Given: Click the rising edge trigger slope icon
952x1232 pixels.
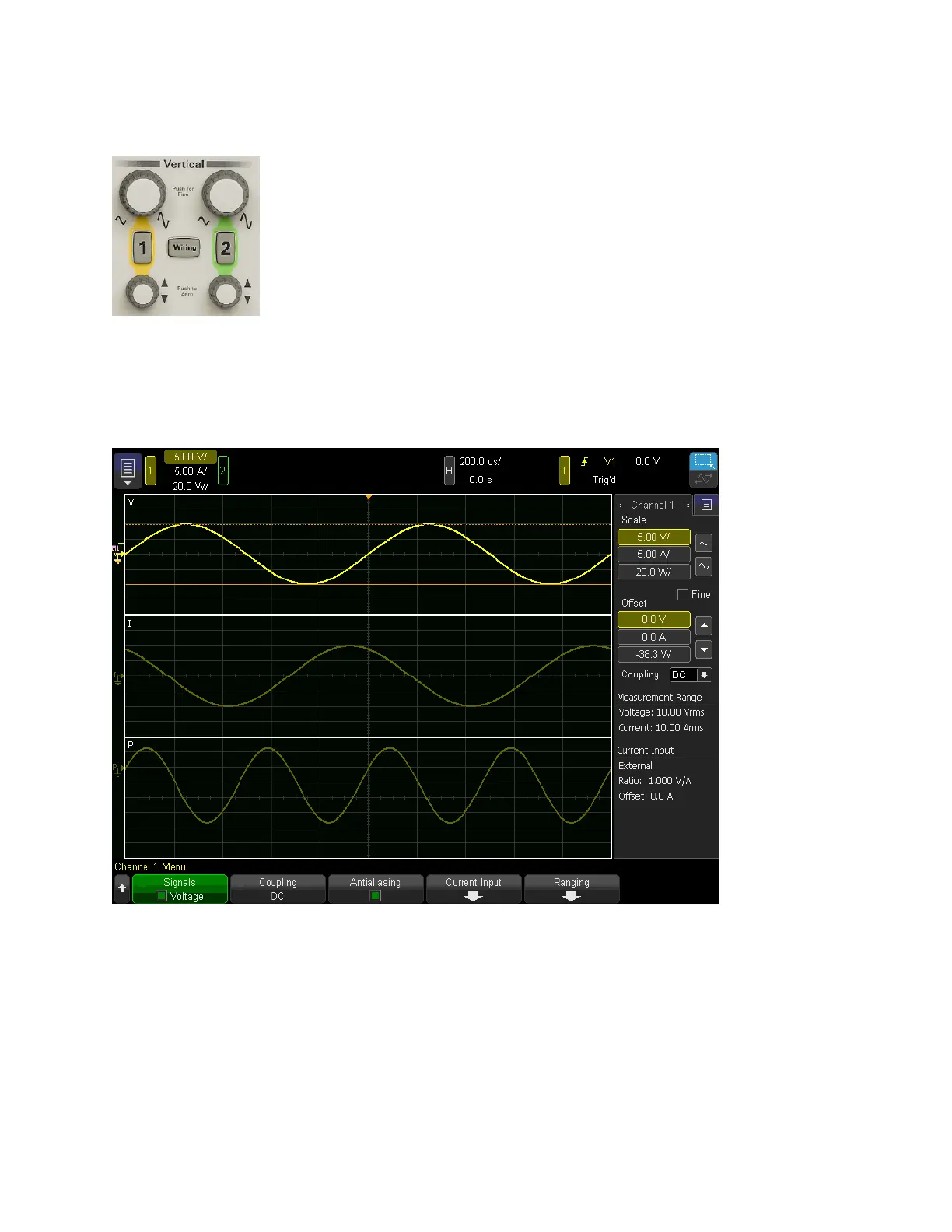Looking at the screenshot, I should click(x=585, y=462).
